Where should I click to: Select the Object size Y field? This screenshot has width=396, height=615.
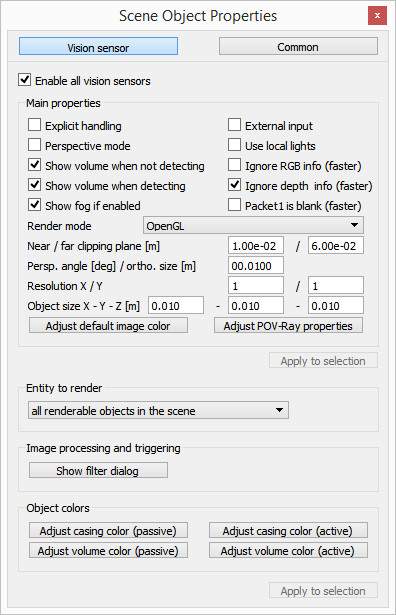pos(256,306)
